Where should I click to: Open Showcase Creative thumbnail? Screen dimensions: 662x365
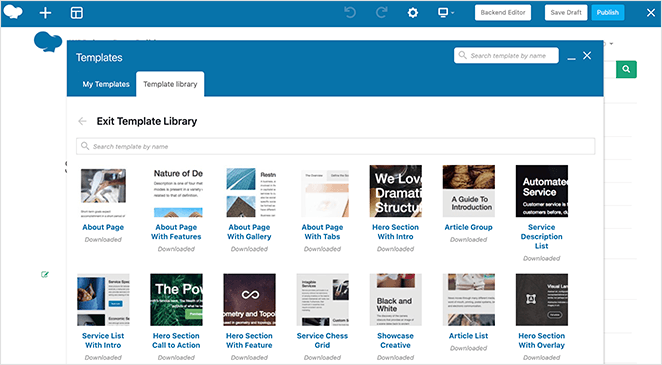(396, 300)
